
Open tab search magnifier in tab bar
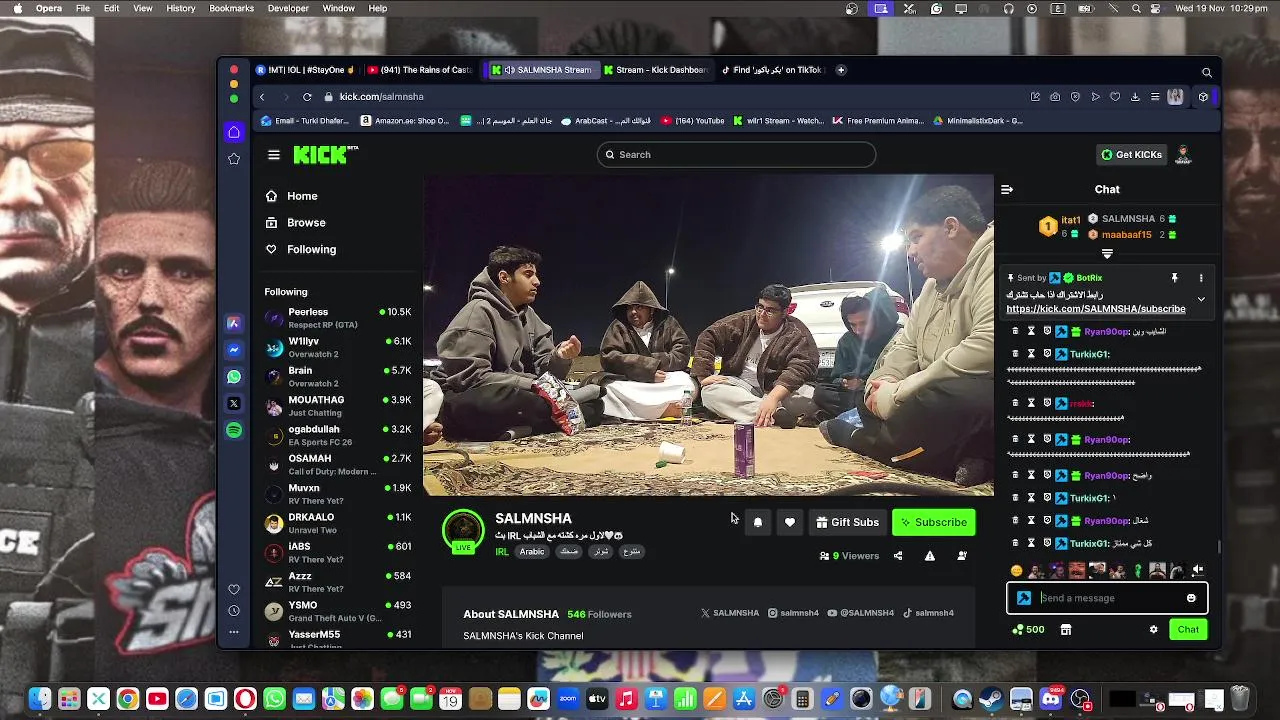point(1207,72)
